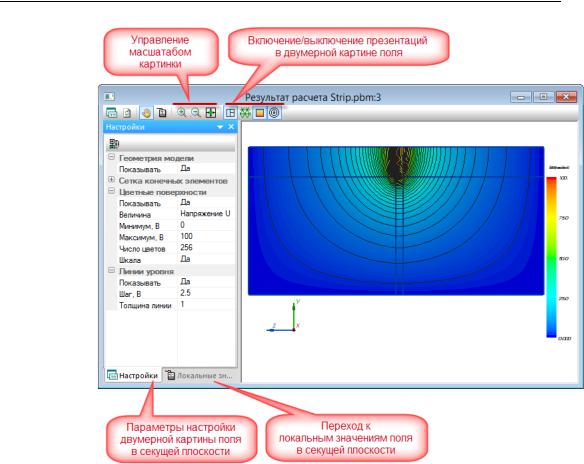This screenshot has height=464, width=584.
Task: Click the color scale legend bar
Action: click(x=551, y=257)
